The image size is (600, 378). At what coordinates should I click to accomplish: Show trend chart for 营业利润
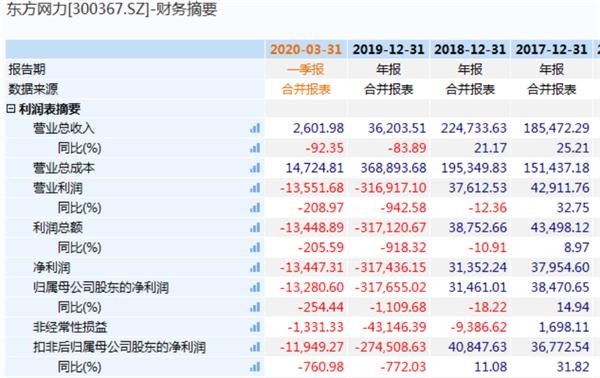point(255,188)
